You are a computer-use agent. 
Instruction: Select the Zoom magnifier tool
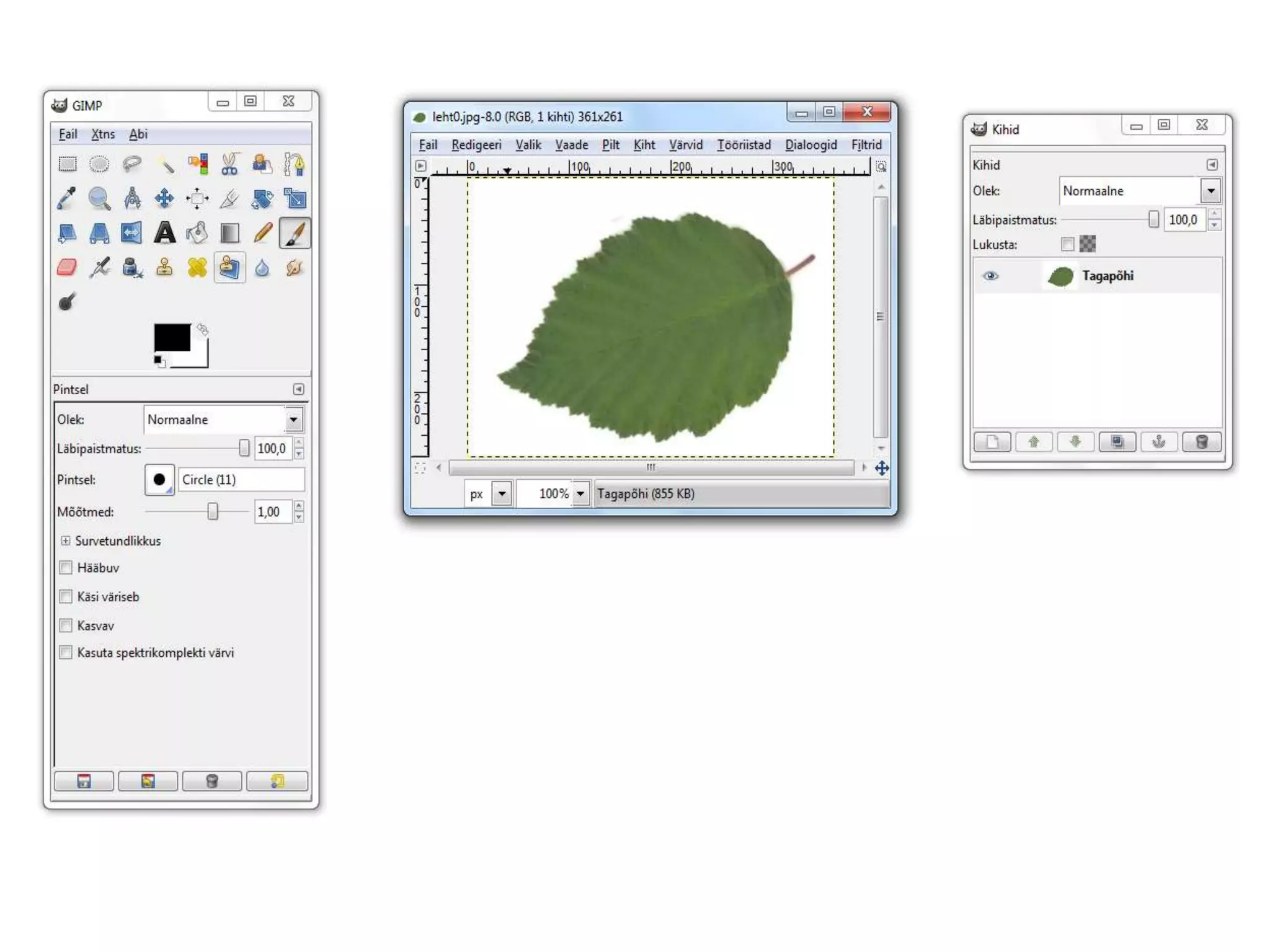99,198
